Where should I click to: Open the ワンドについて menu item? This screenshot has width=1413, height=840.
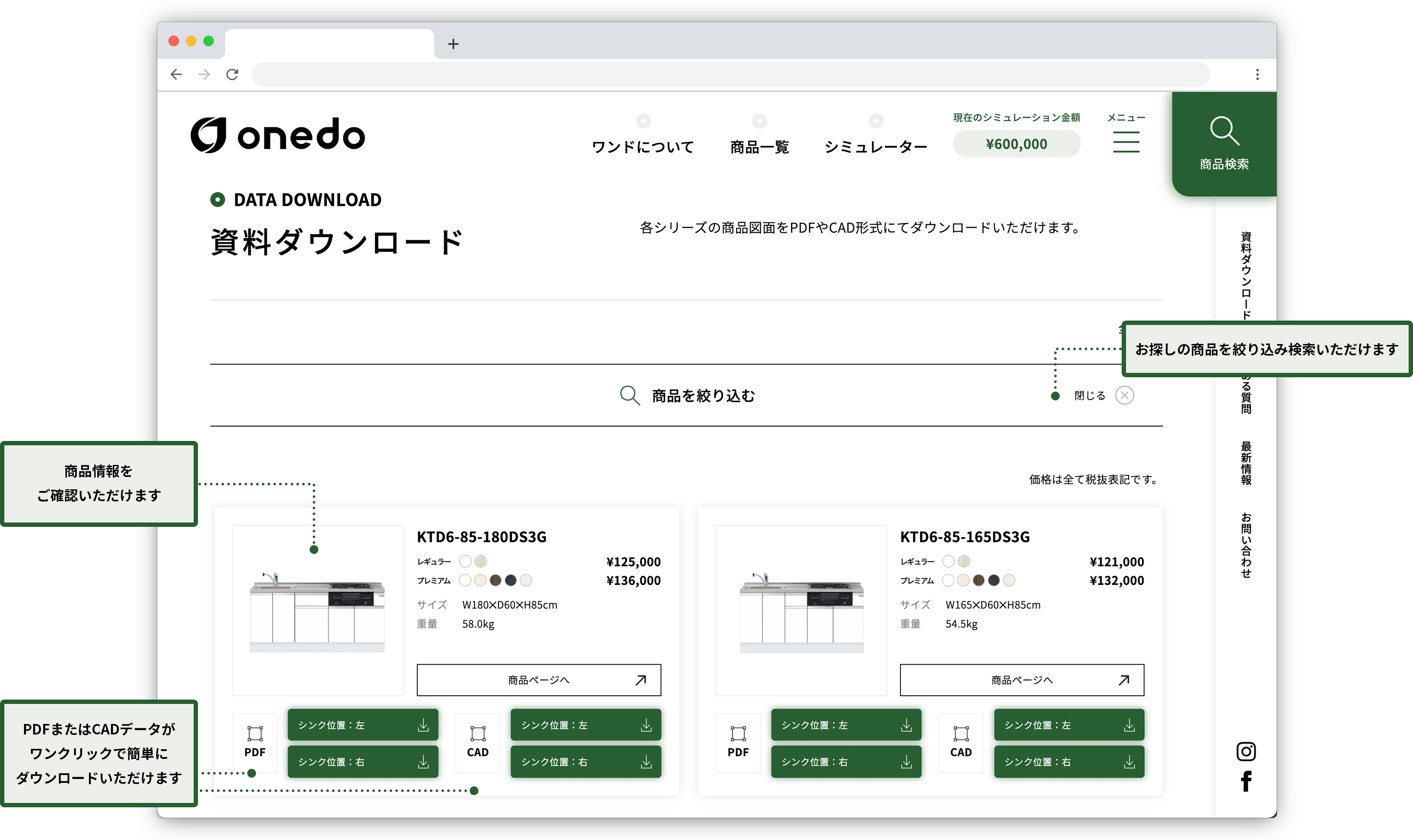(643, 147)
